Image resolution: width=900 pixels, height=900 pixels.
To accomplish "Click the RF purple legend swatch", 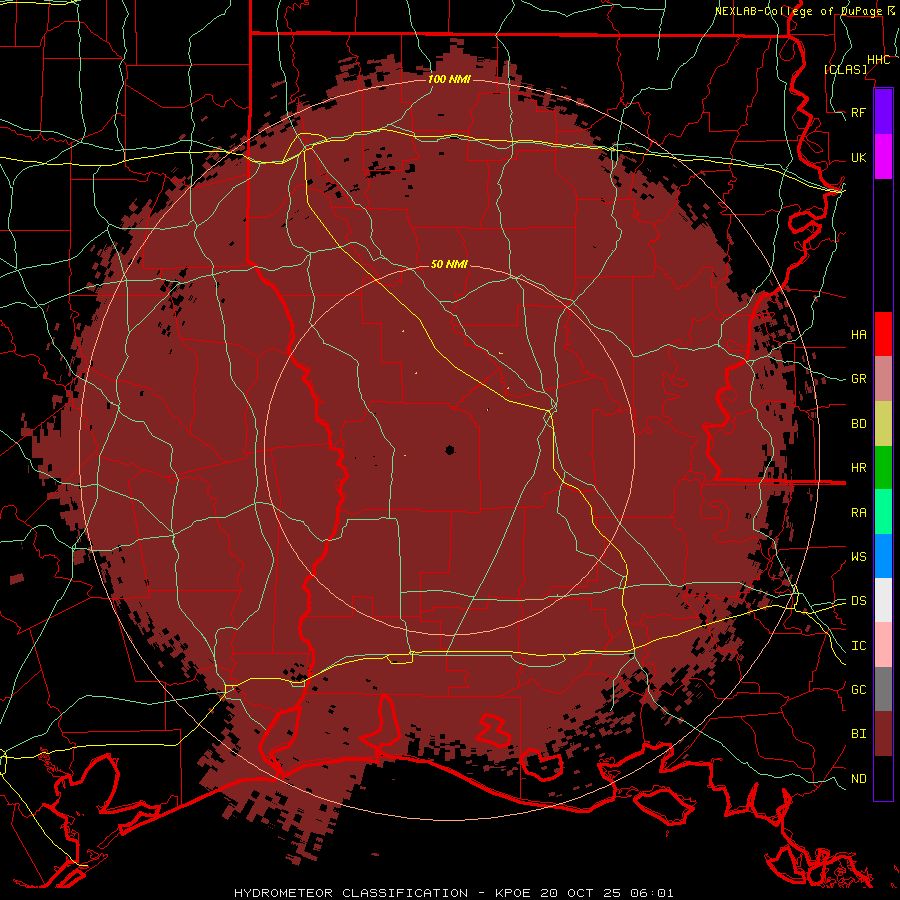I will pyautogui.click(x=883, y=112).
